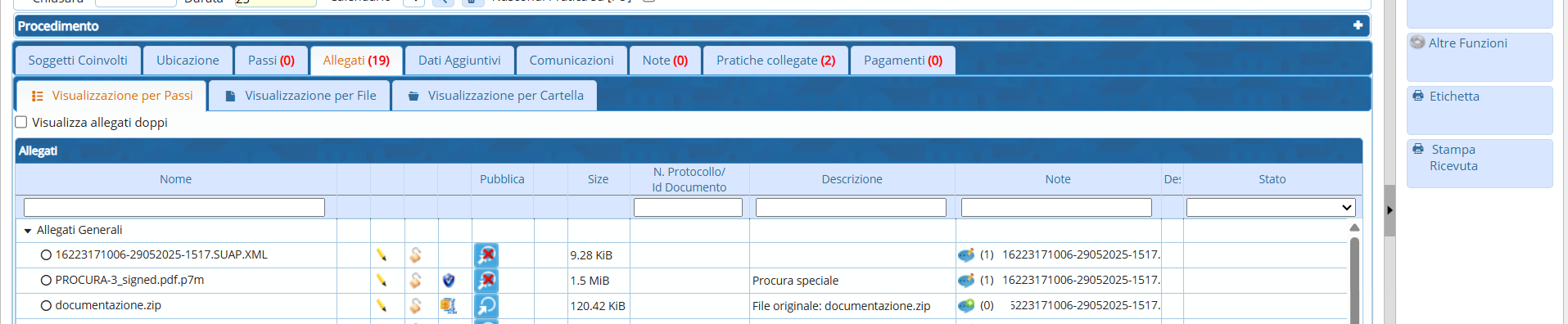Click note icon in documentazione.zip row
The image size is (1568, 324).
(x=966, y=306)
